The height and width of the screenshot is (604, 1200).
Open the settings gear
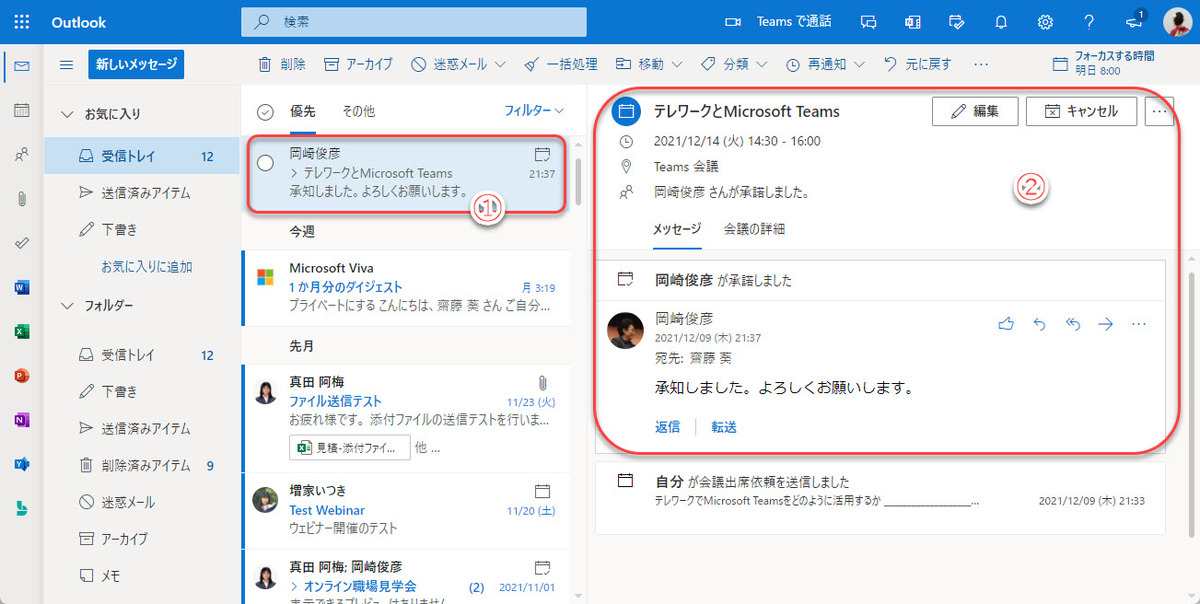(x=1045, y=22)
